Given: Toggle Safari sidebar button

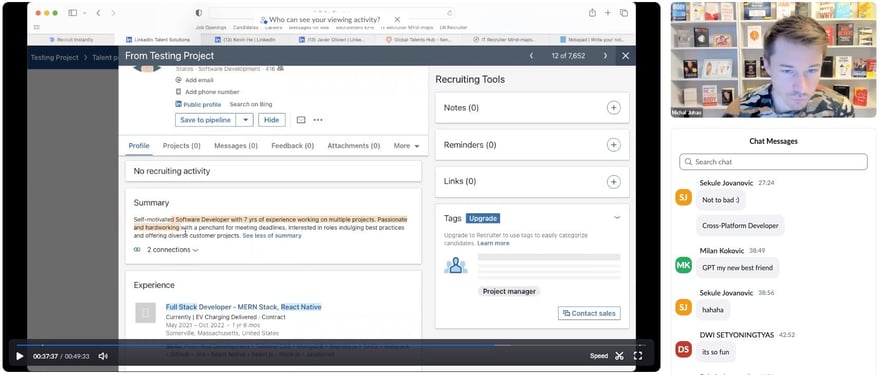Looking at the screenshot, I should (x=73, y=13).
